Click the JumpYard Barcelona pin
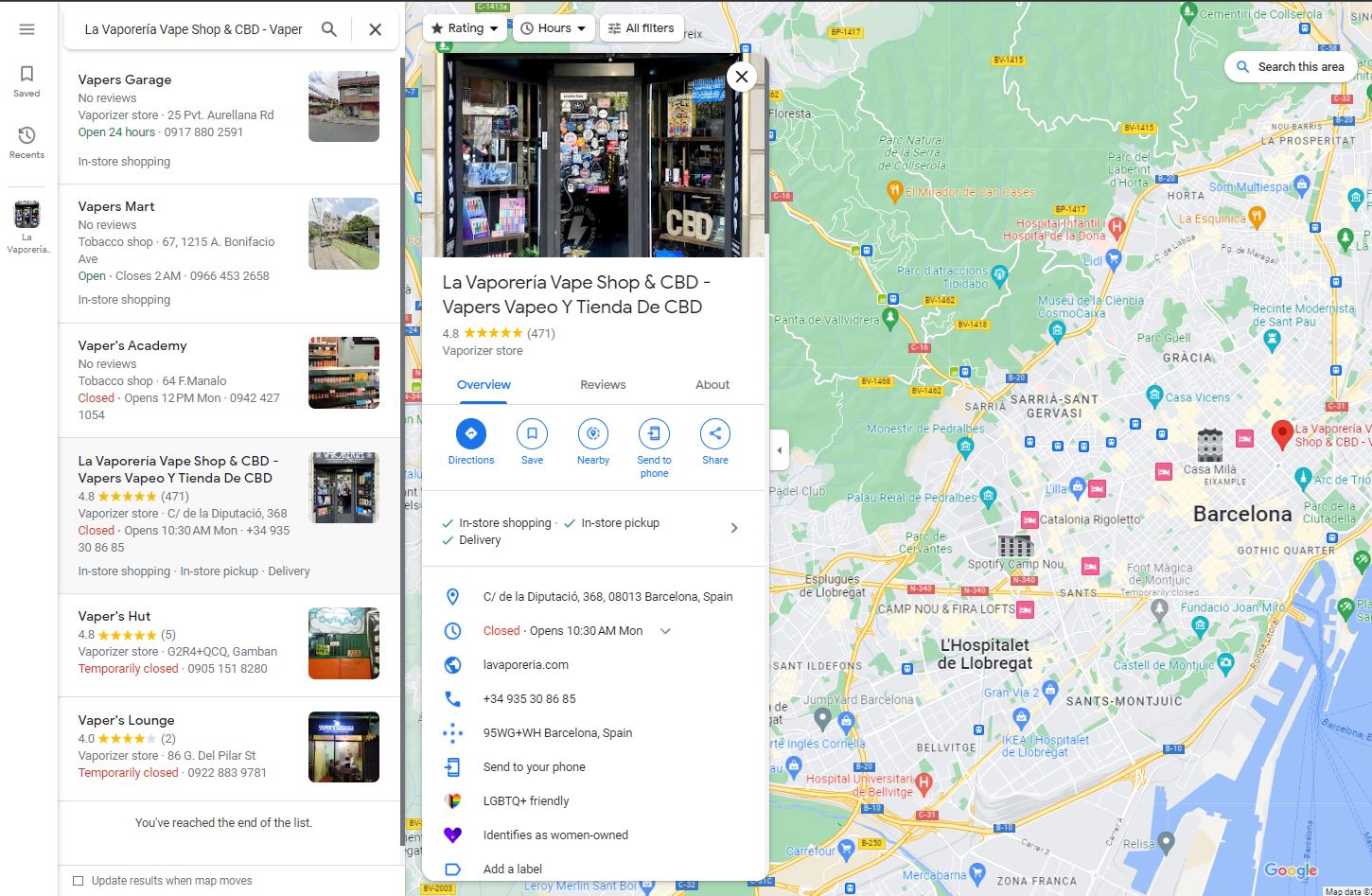1372x896 pixels. [x=823, y=719]
